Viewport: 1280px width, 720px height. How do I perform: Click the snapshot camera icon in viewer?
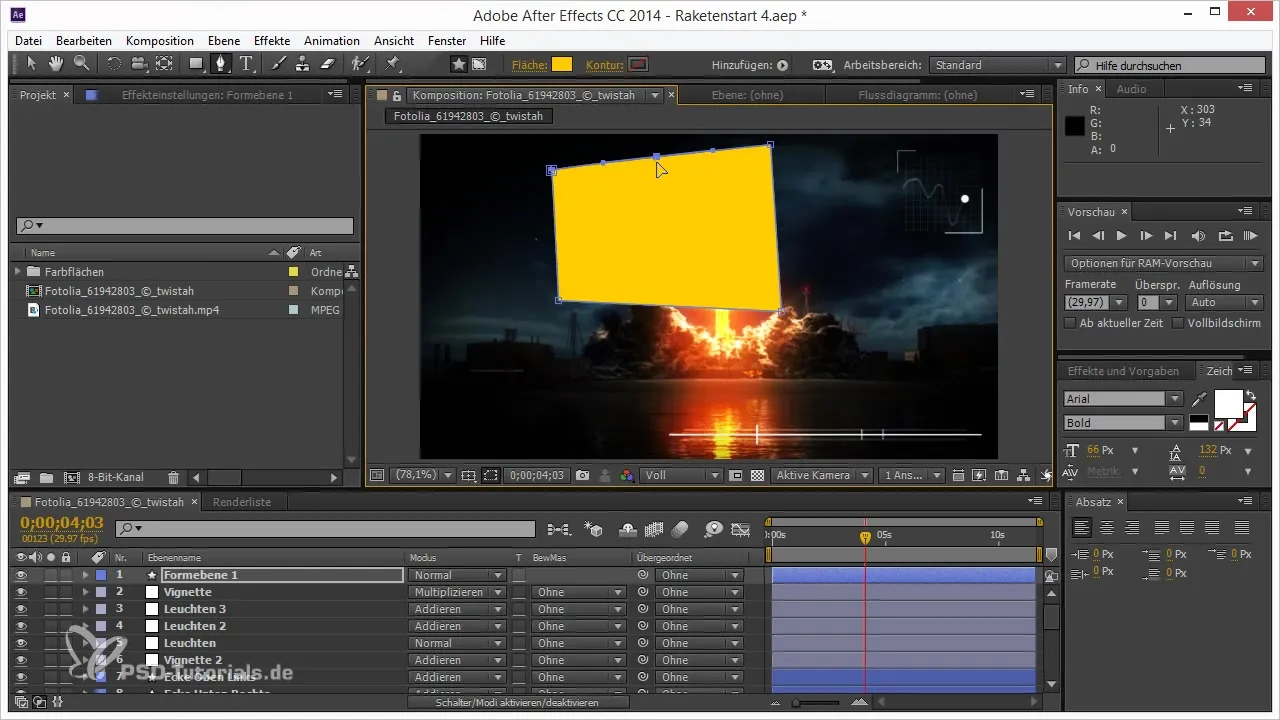click(583, 475)
